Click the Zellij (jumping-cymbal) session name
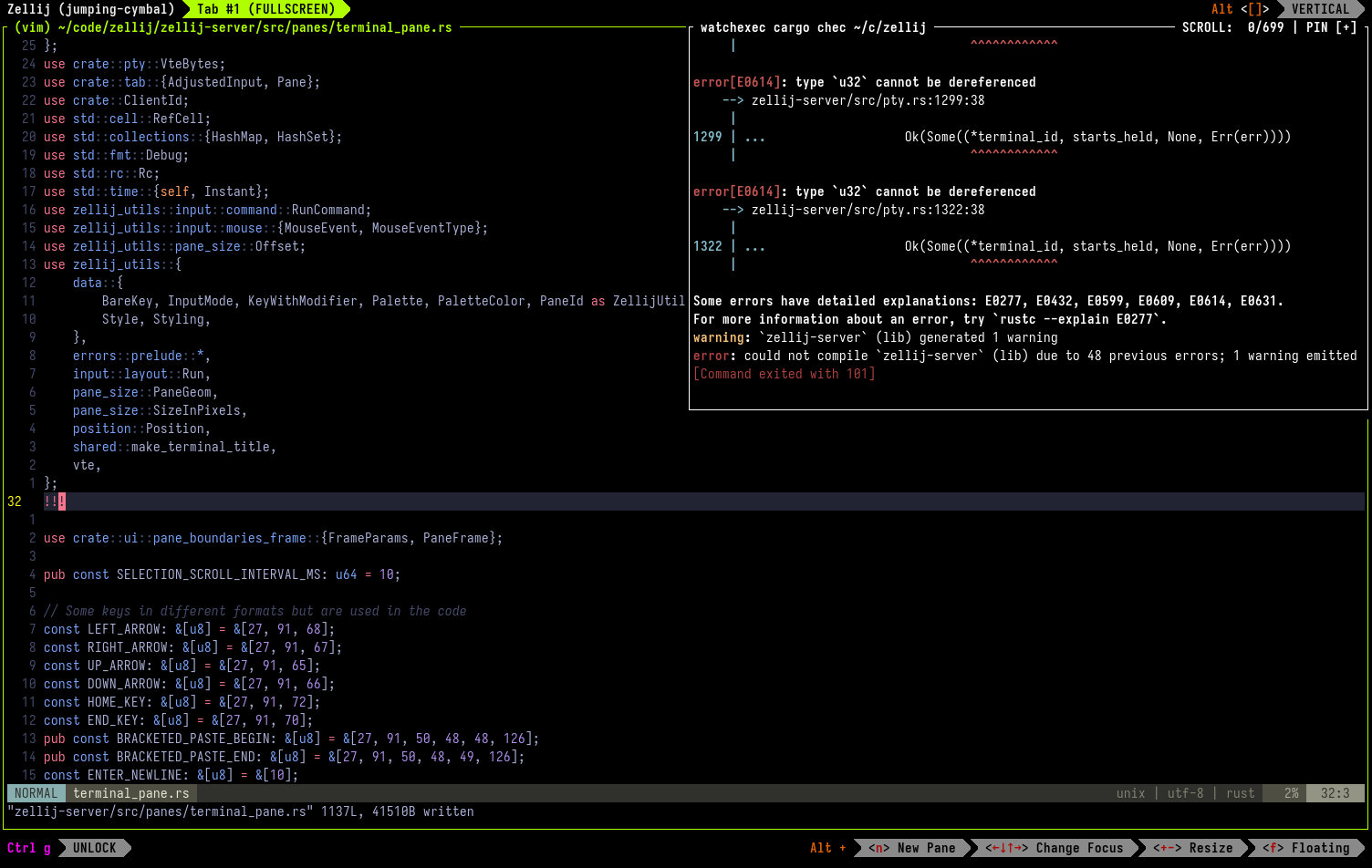This screenshot has width=1372, height=868. point(90,9)
